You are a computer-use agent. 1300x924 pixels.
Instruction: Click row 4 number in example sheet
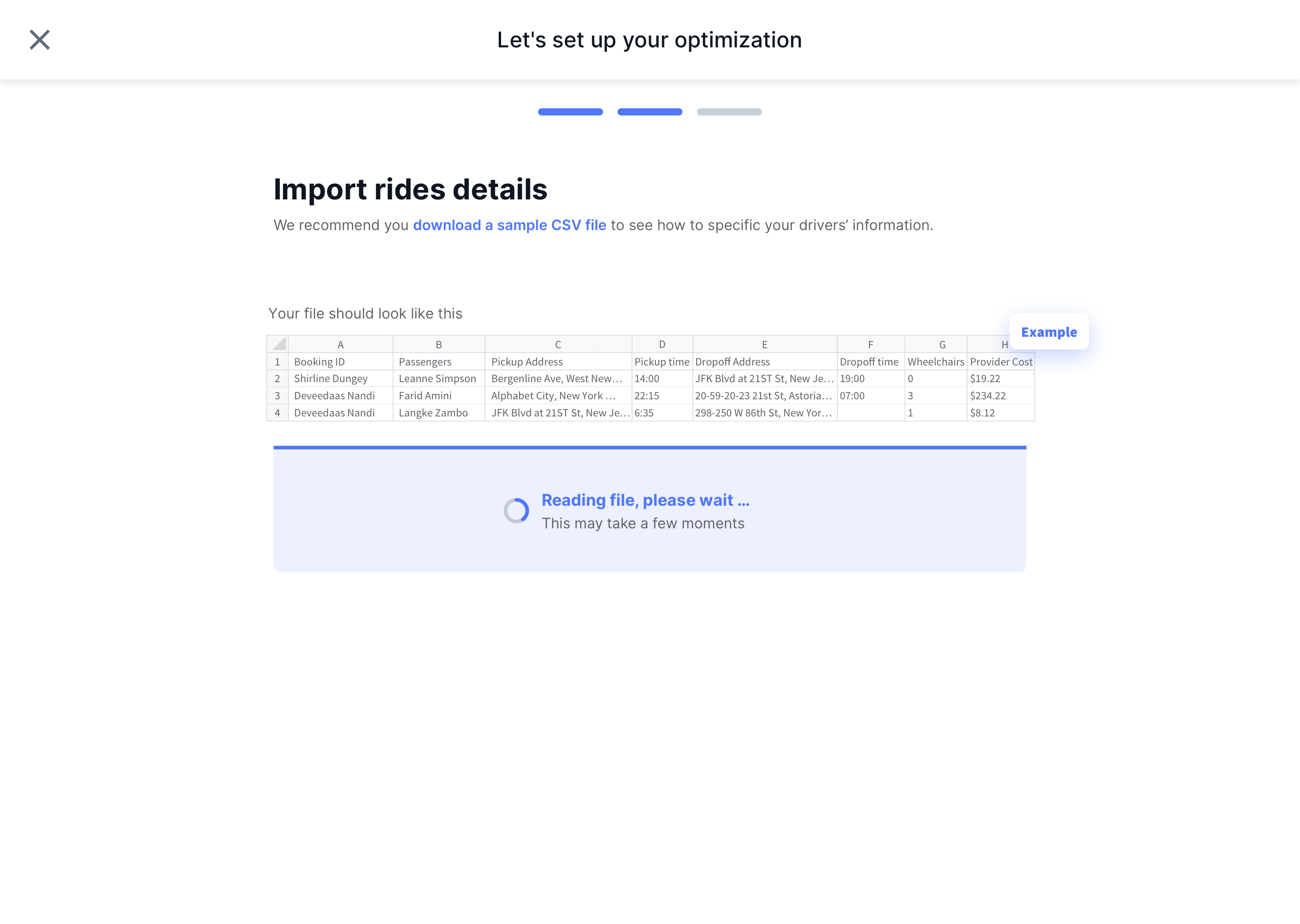(277, 413)
